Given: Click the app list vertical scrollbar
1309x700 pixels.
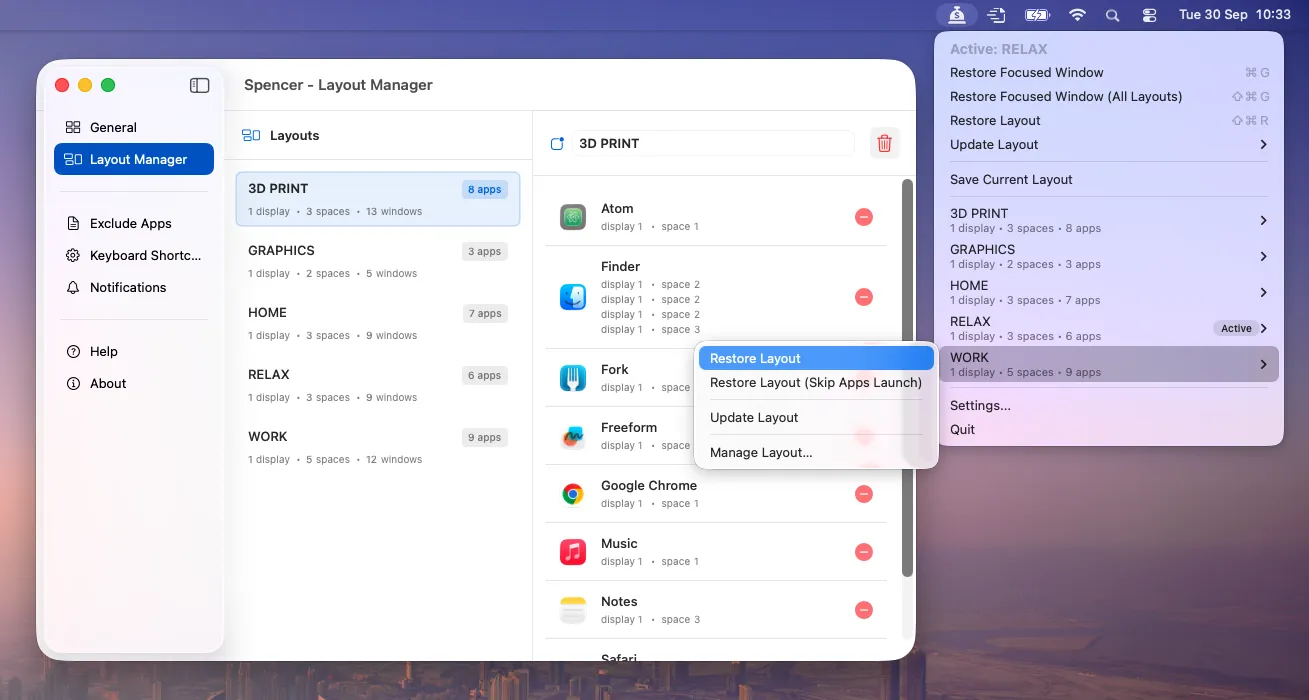Looking at the screenshot, I should tap(907, 380).
